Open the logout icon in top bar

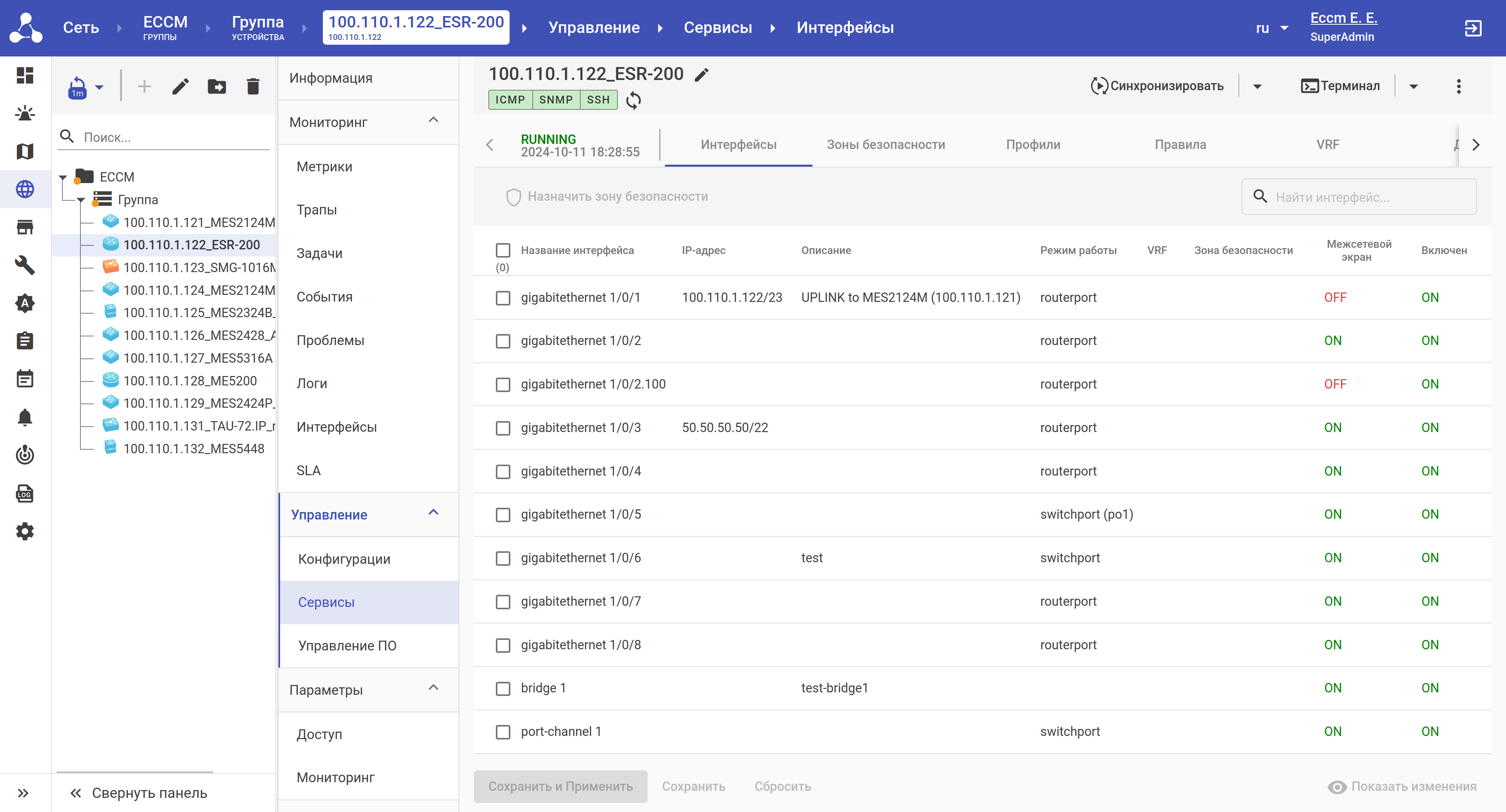point(1473,27)
